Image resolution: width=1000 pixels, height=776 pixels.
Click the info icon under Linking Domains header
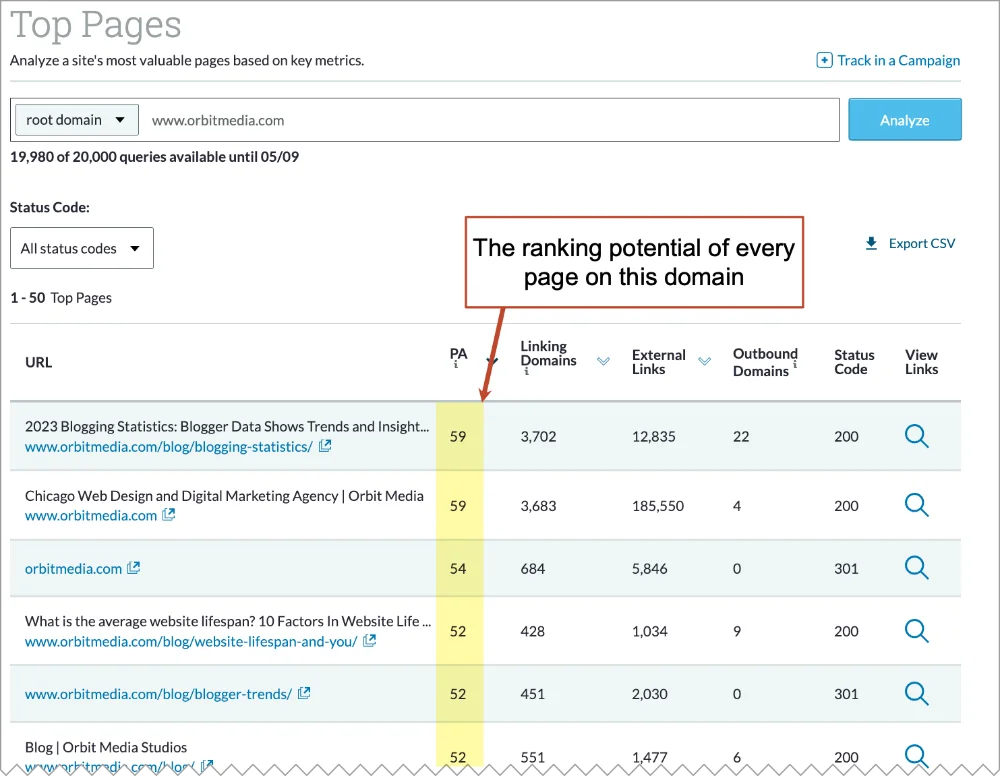pos(526,371)
